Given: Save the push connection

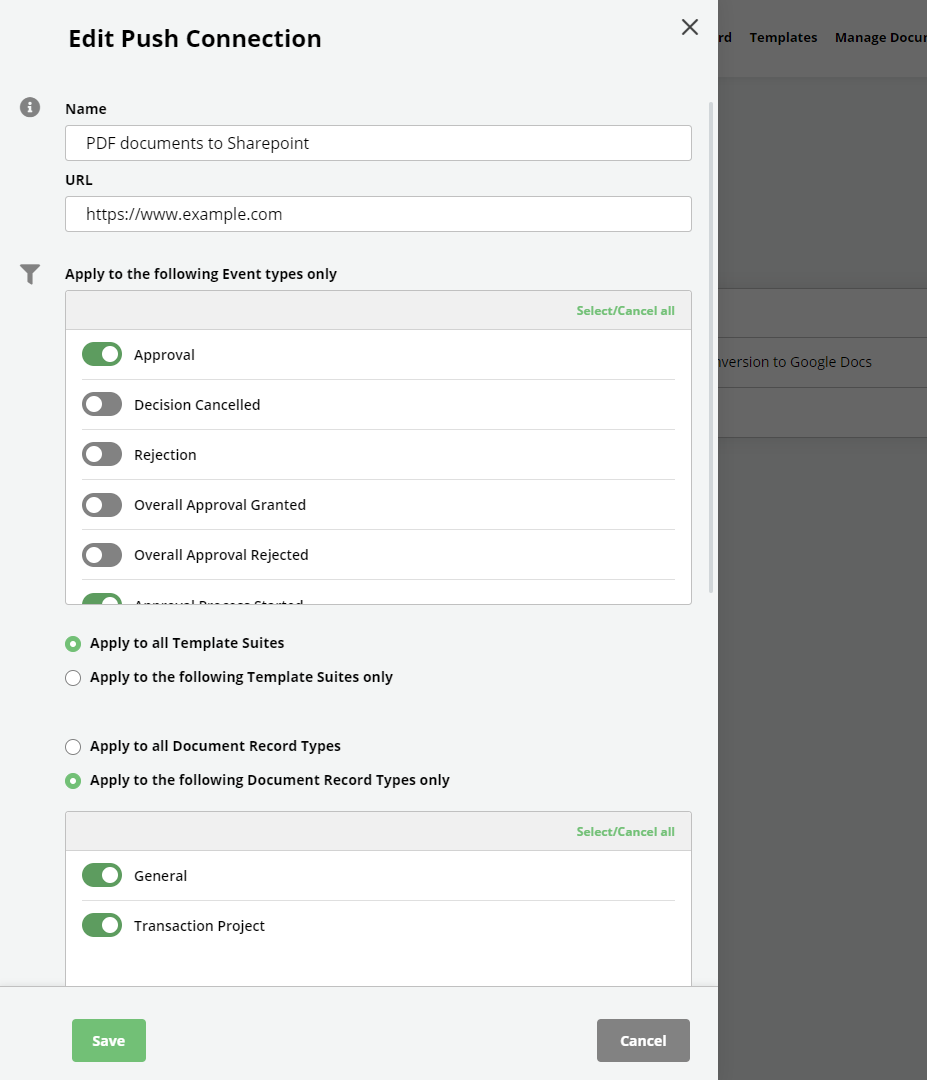Looking at the screenshot, I should point(109,1040).
